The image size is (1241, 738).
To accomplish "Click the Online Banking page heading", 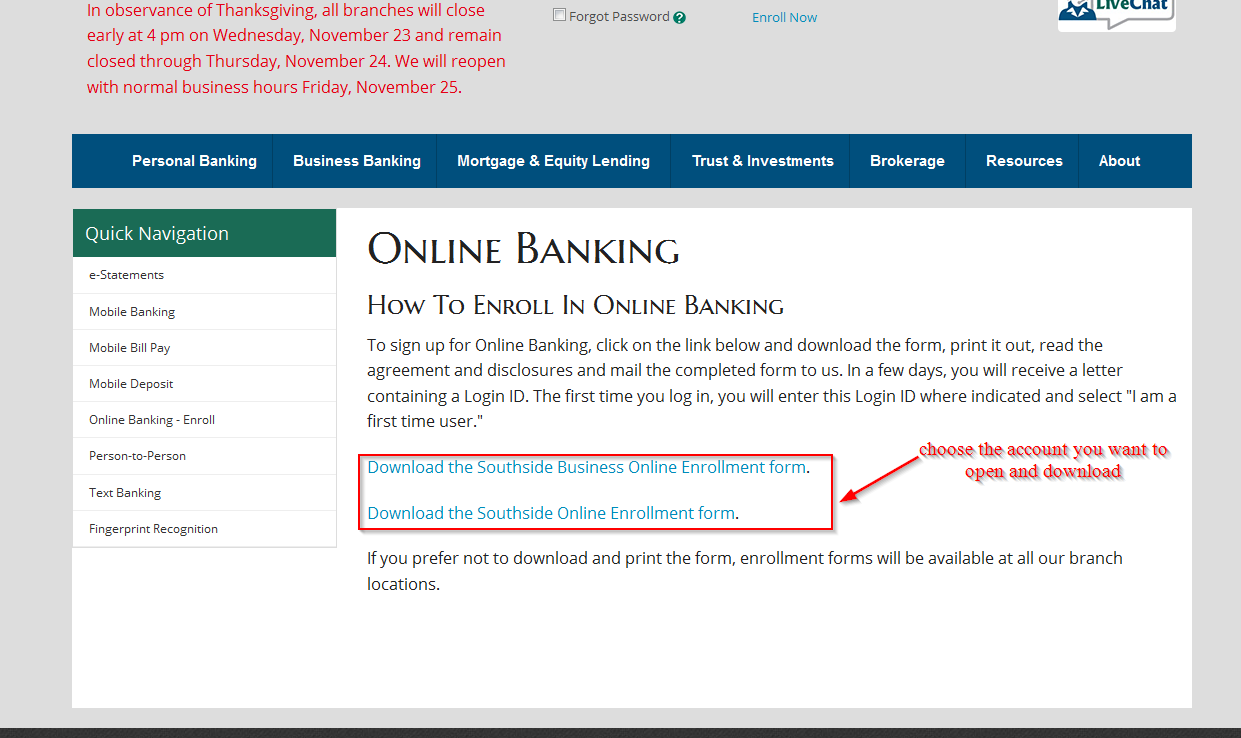I will tap(523, 249).
